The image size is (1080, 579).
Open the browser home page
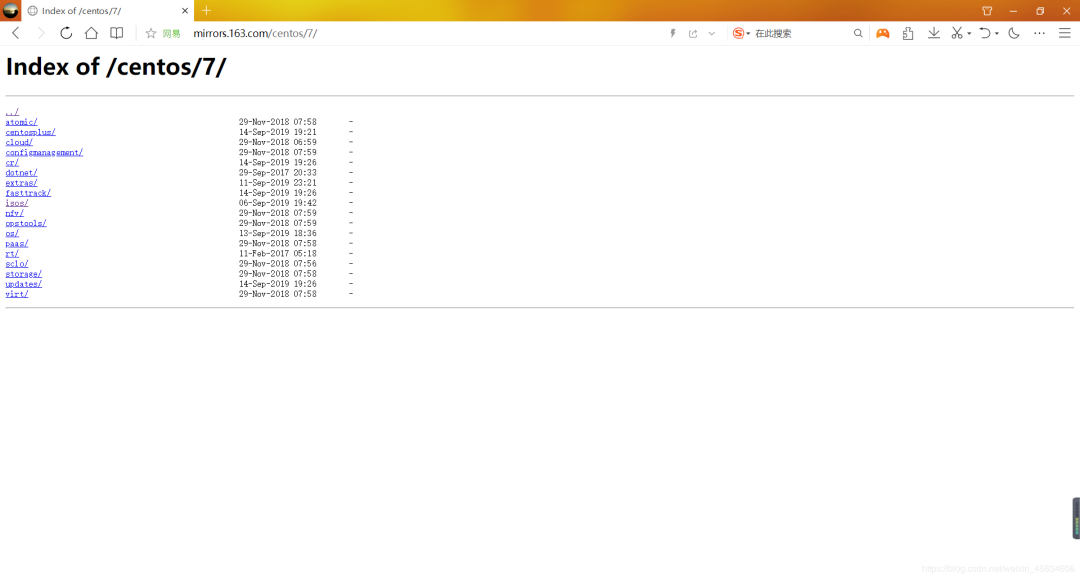pos(91,33)
